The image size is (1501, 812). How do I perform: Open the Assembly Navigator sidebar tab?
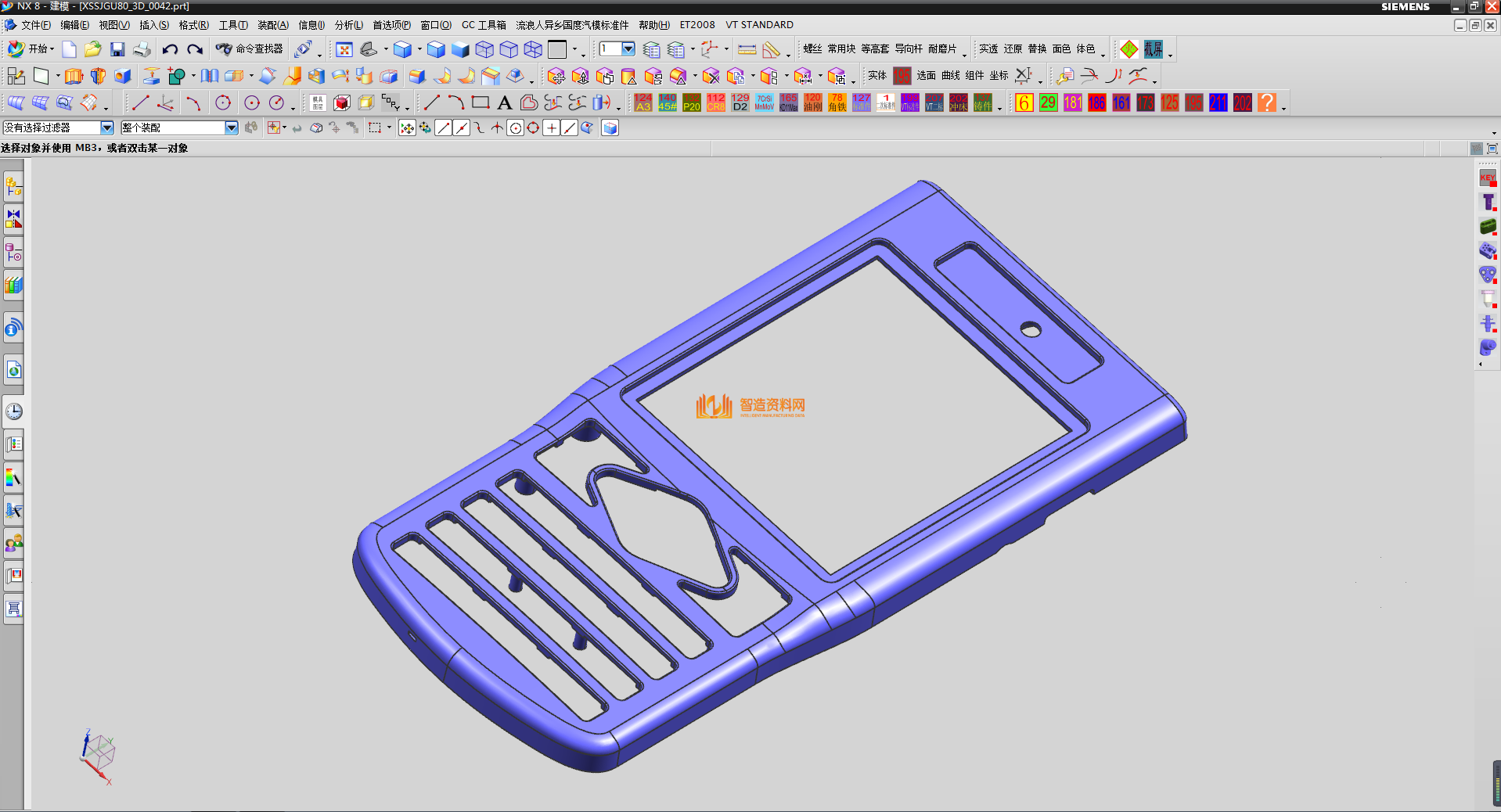[13, 186]
